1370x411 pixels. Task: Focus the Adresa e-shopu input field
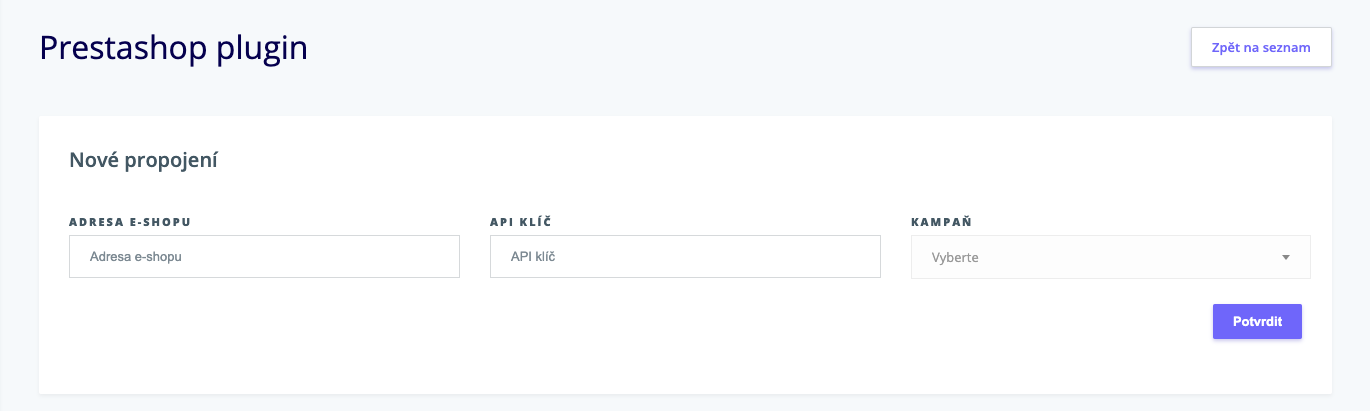(264, 257)
